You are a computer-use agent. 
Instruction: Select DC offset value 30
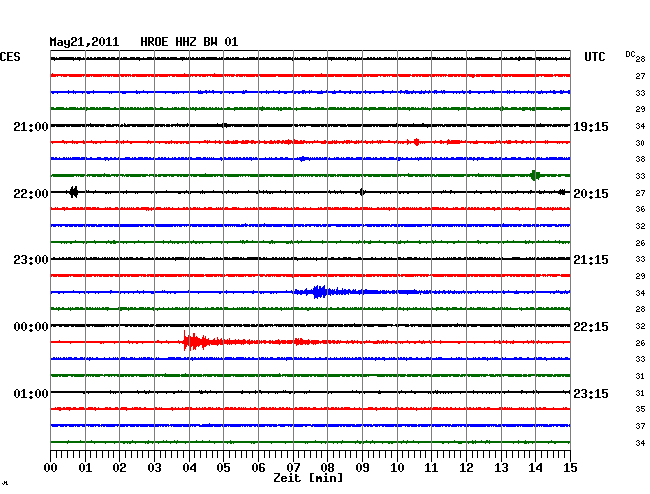coord(640,143)
